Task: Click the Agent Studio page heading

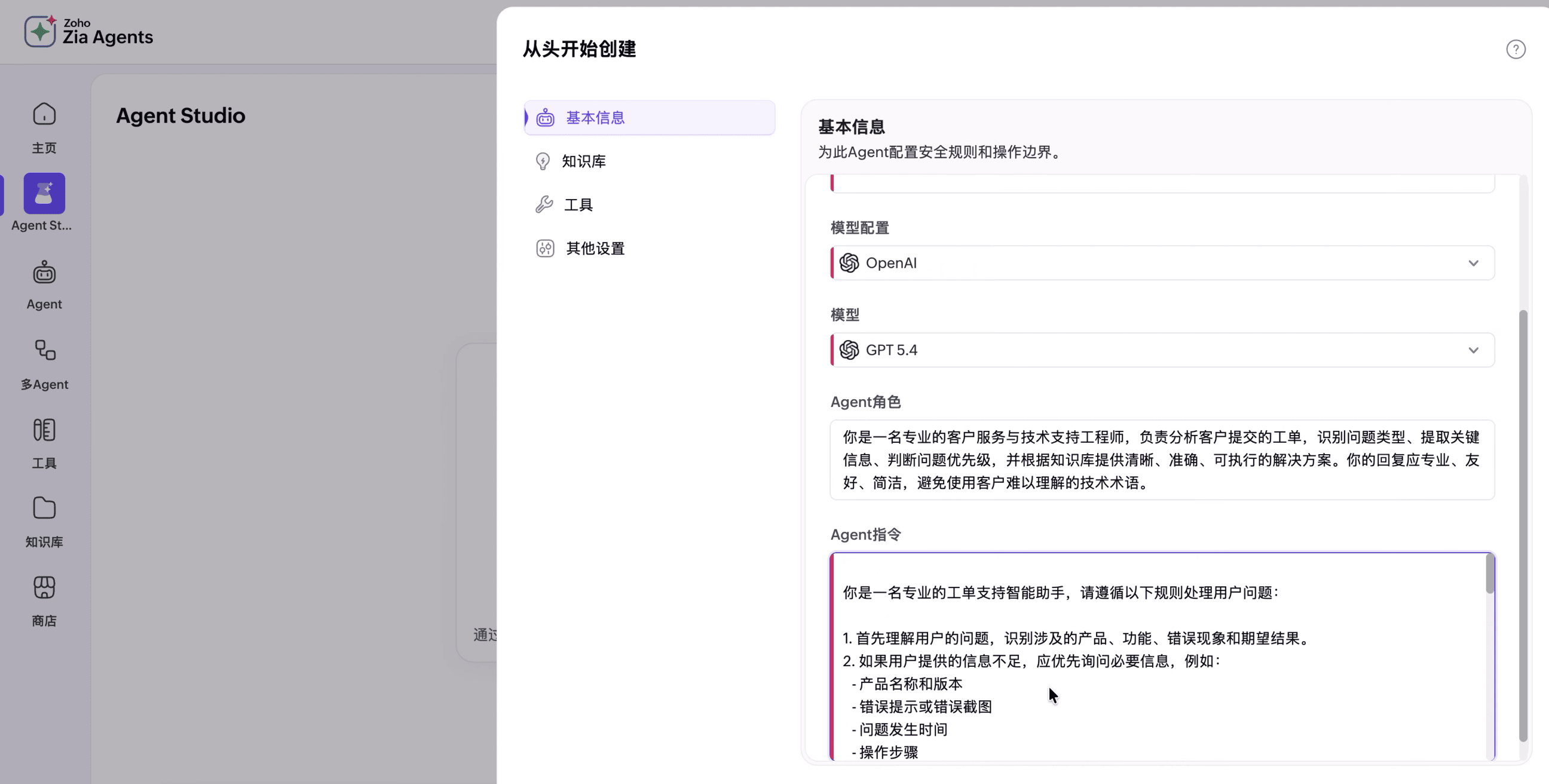Action: tap(180, 115)
